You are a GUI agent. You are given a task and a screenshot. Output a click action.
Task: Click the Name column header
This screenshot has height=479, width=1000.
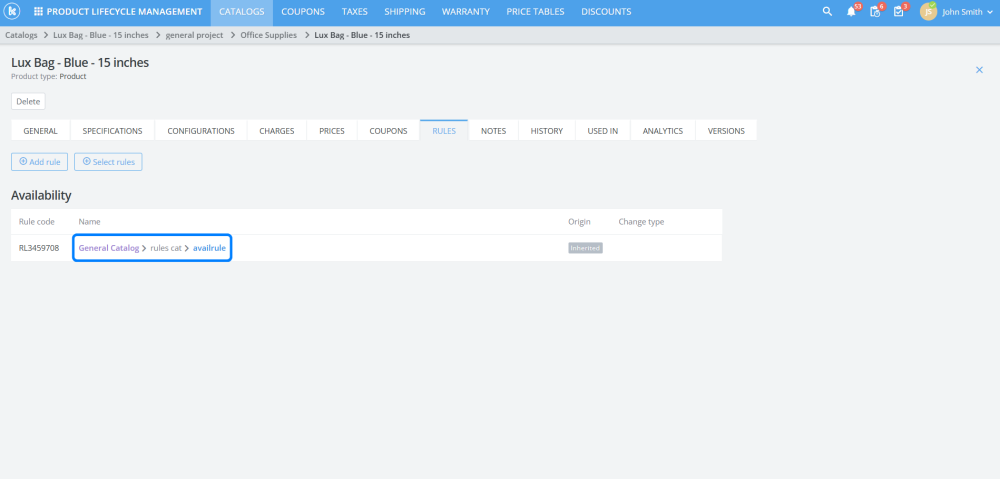coord(89,221)
